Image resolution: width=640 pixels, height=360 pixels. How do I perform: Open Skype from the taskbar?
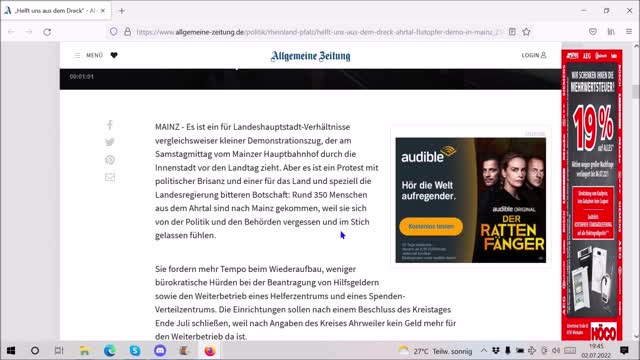135,351
